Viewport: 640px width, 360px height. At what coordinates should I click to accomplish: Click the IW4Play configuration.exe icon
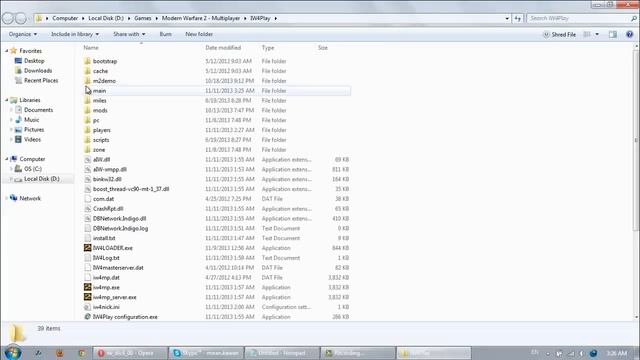tap(87, 317)
